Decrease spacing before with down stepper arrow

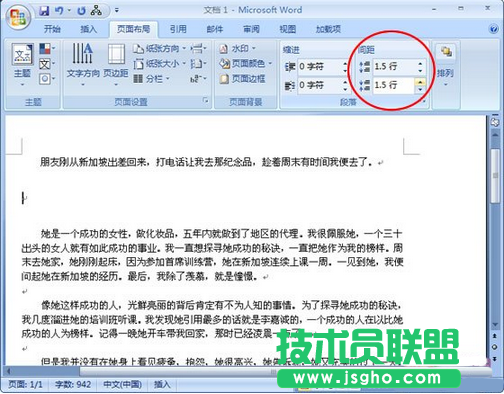click(420, 70)
